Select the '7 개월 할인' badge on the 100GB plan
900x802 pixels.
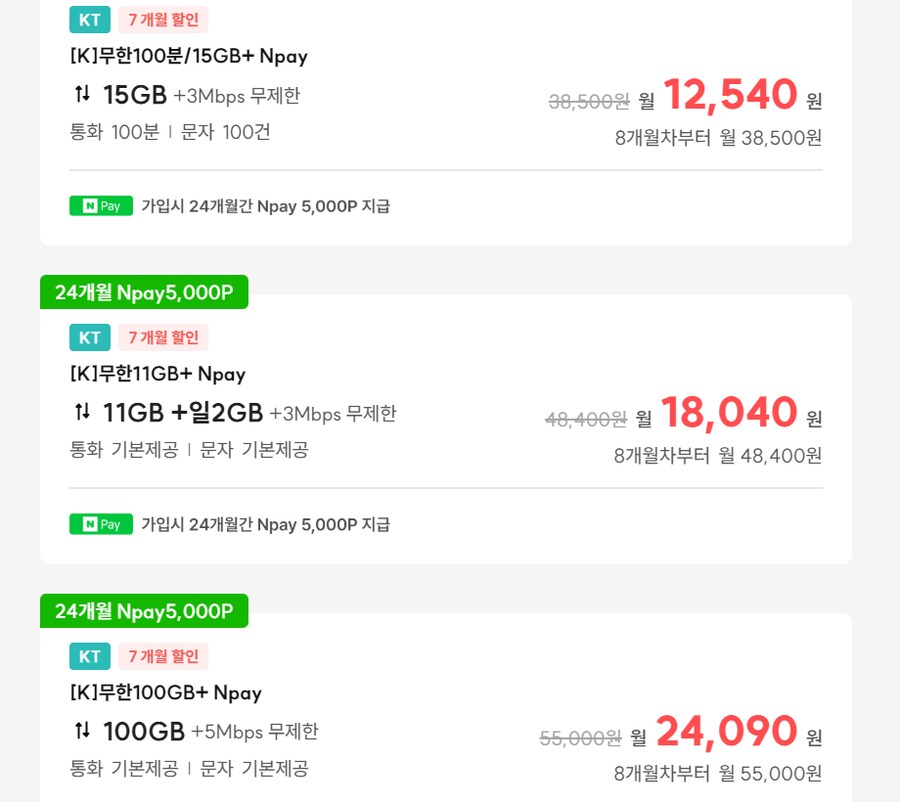tap(163, 656)
